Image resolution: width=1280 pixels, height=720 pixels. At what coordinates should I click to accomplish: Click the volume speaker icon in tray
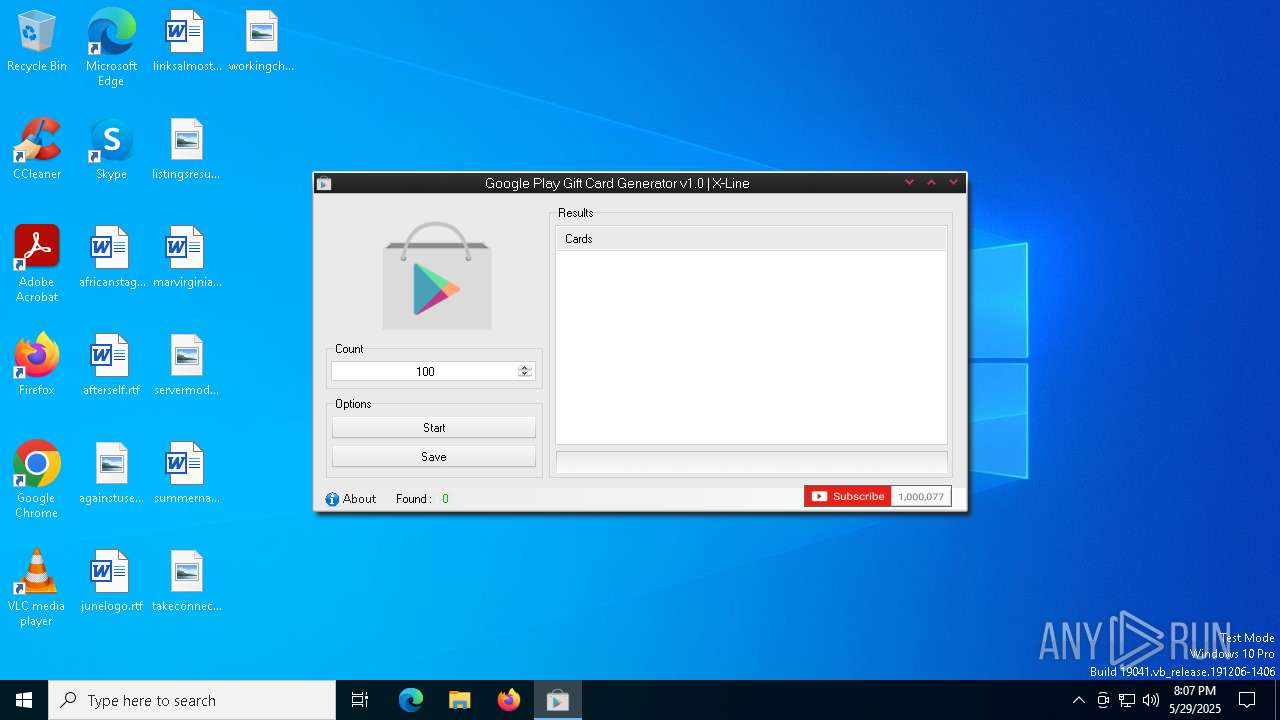point(1151,700)
